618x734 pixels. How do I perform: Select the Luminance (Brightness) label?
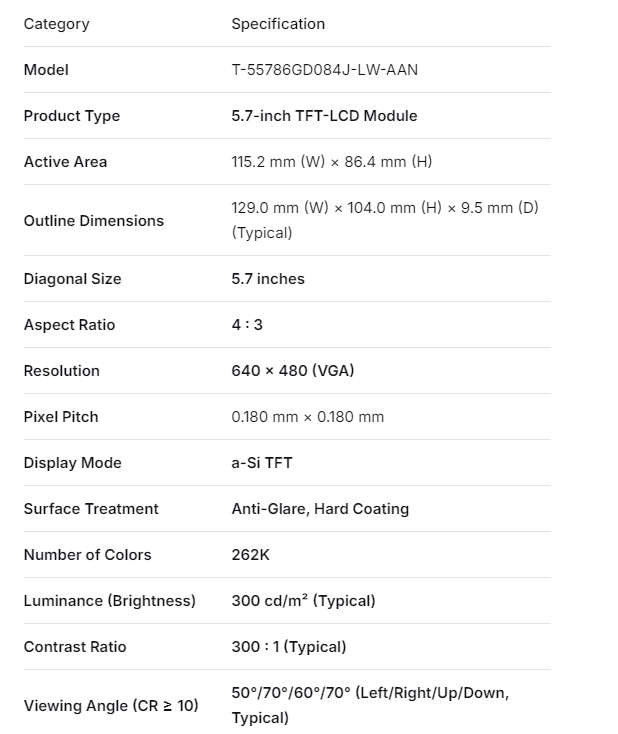[110, 601]
